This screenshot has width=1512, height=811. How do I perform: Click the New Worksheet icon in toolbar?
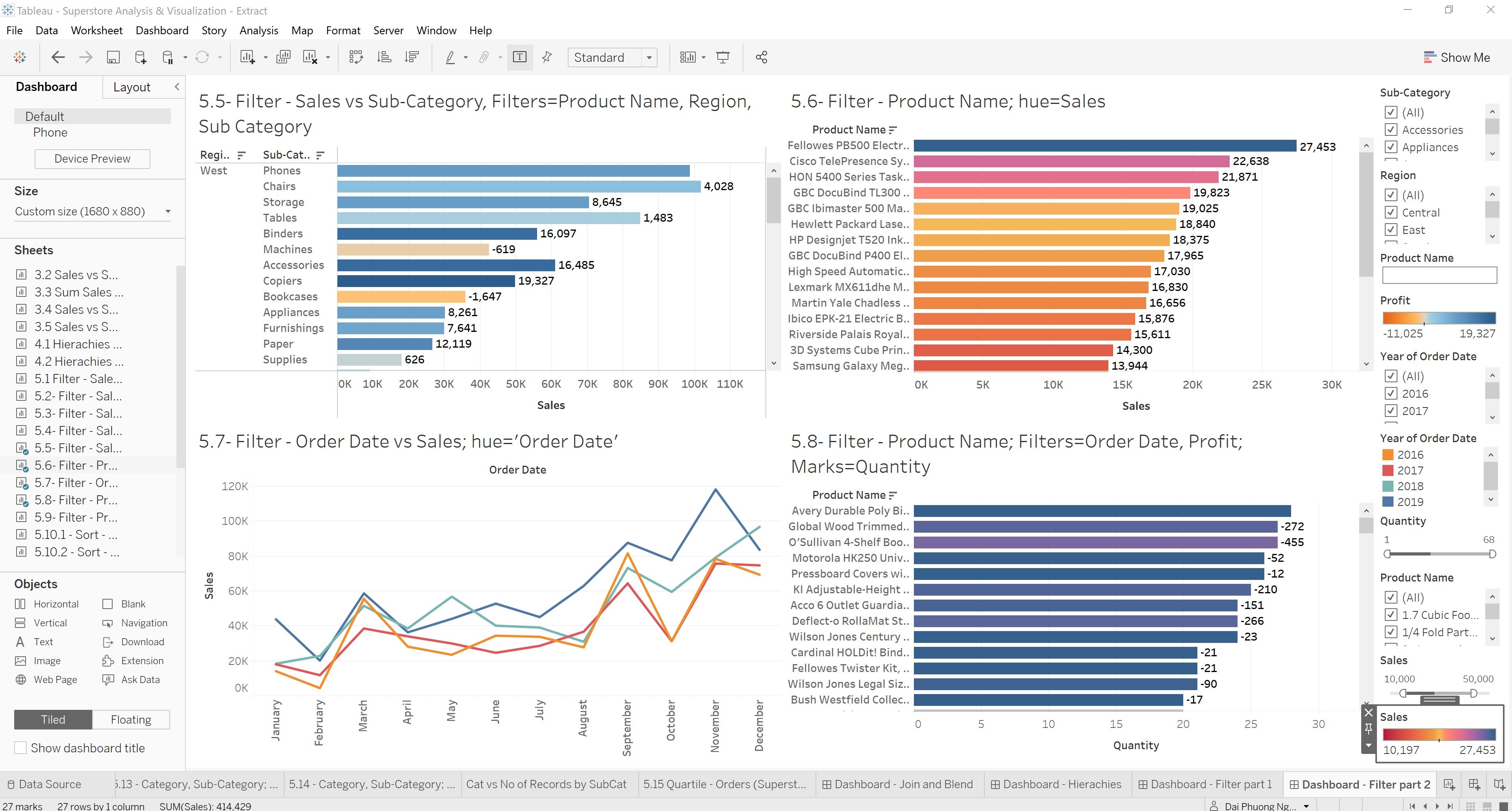coord(247,57)
